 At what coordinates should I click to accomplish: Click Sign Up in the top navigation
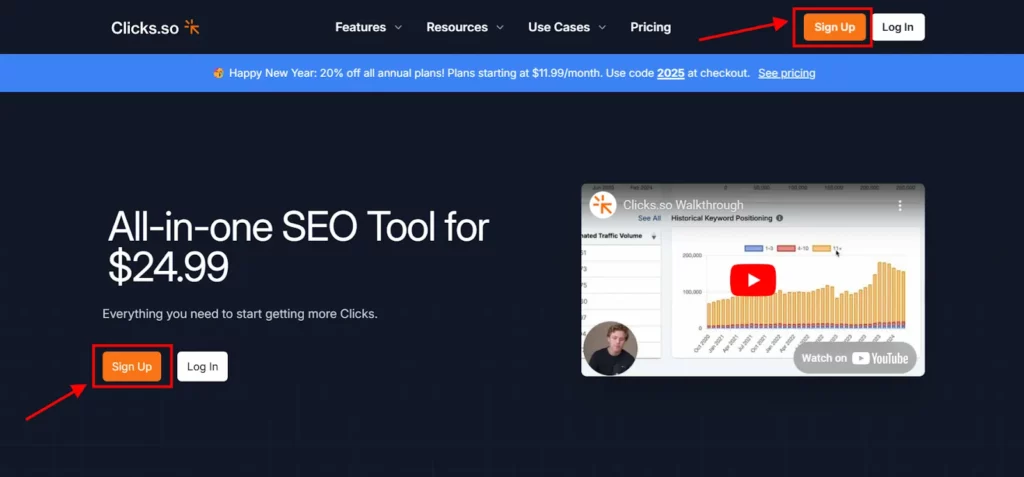coord(834,27)
